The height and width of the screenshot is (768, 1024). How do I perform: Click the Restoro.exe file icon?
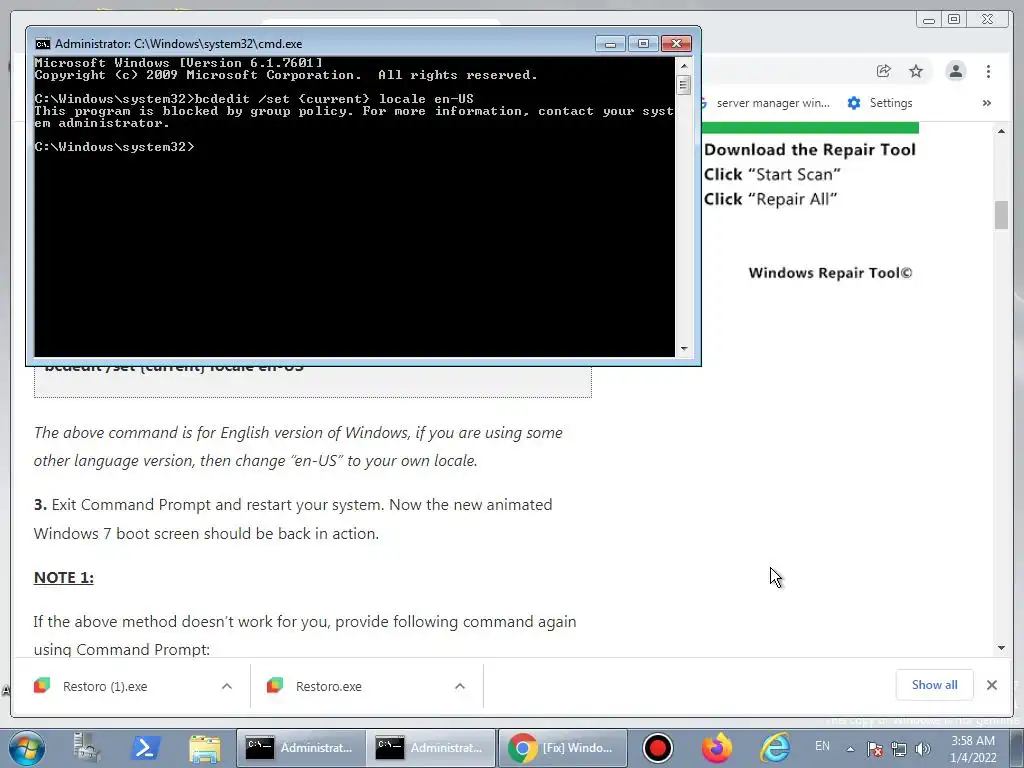(275, 686)
